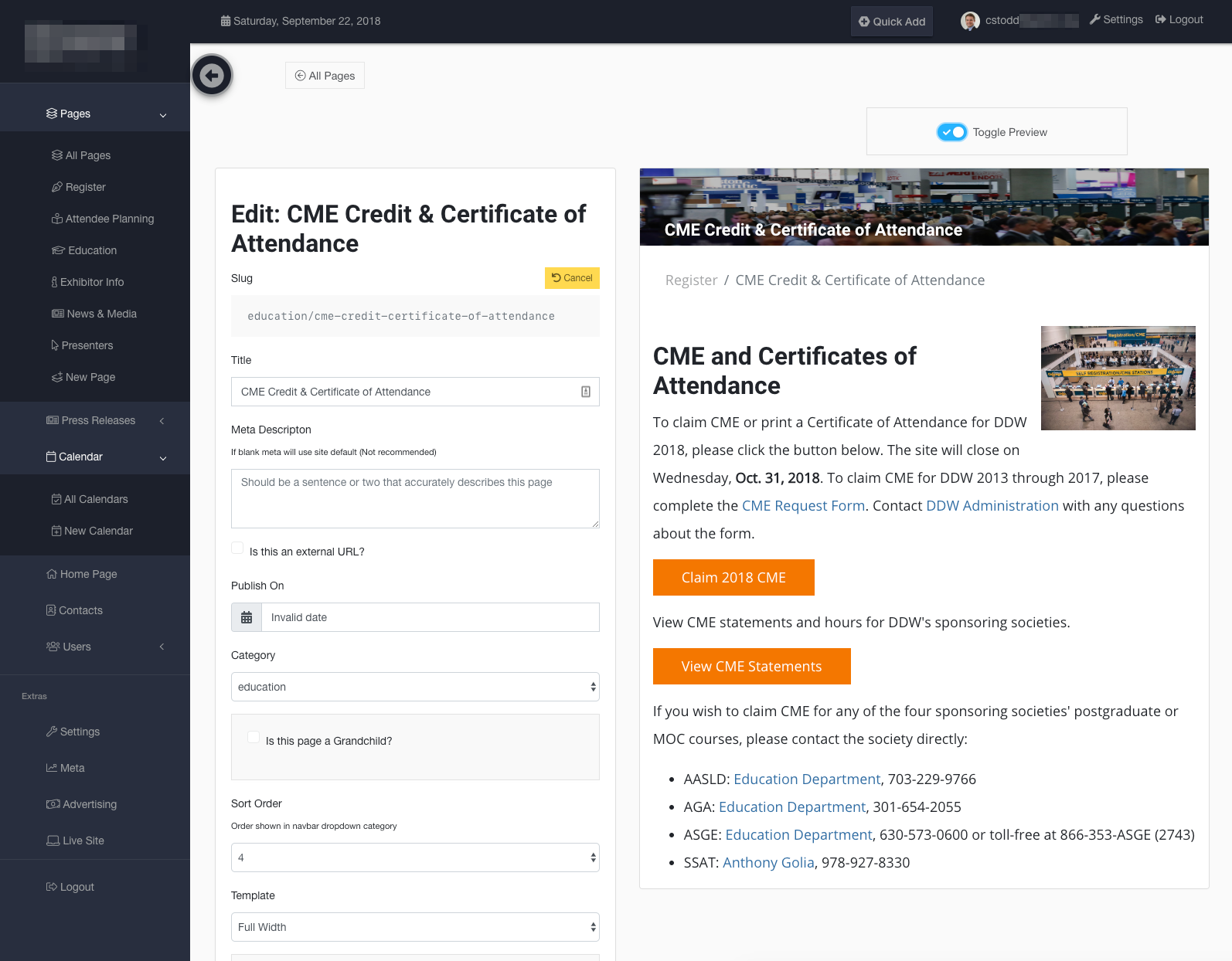
Task: Click the round back arrow button
Action: 212,76
